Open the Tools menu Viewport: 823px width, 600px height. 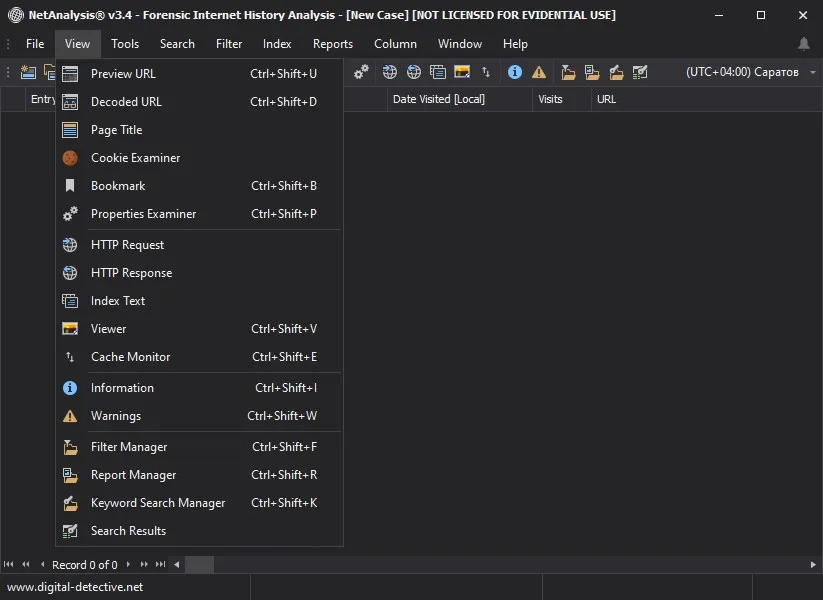click(125, 44)
